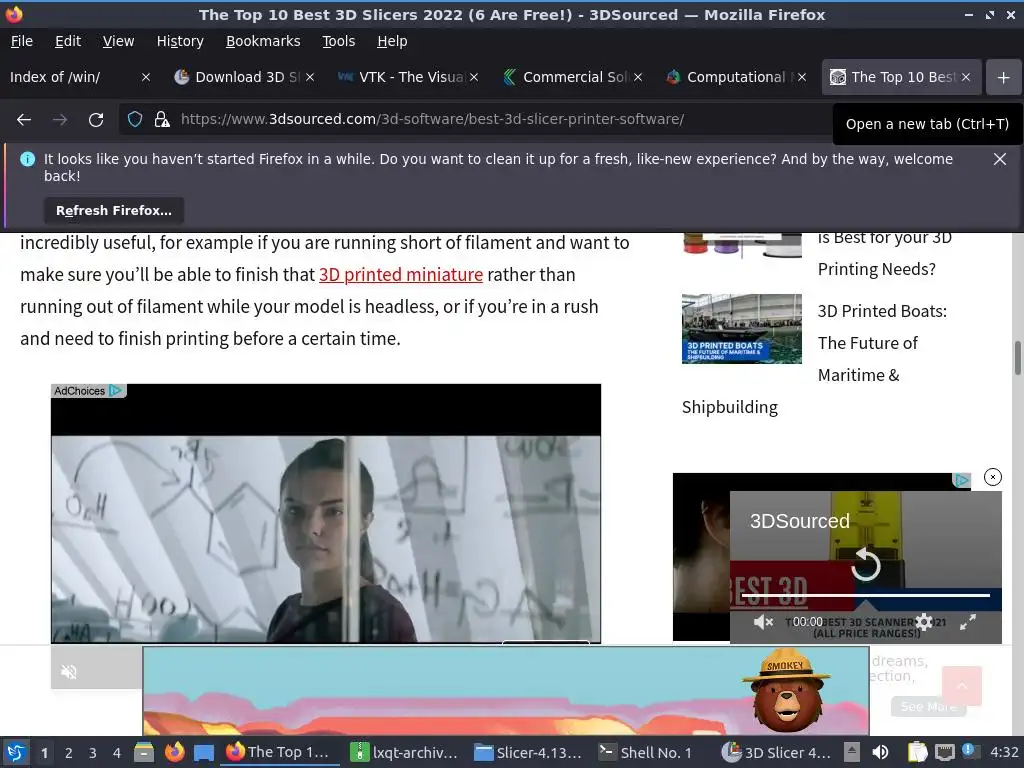This screenshot has height=768, width=1024.
Task: Click the 3D Printed Boats thumbnail
Action: click(742, 328)
